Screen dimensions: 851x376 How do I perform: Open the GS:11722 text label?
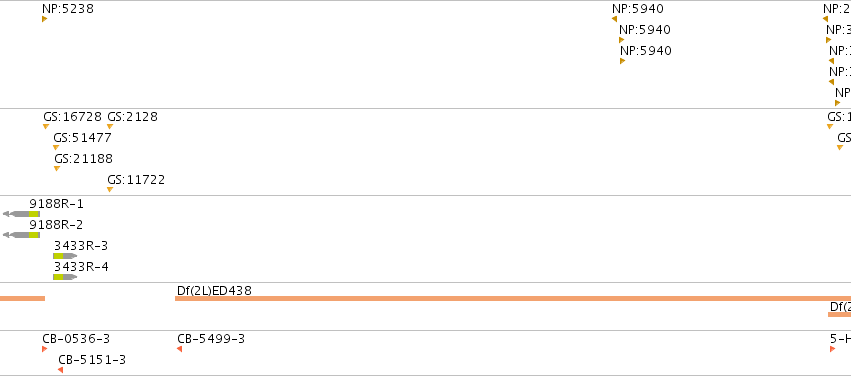tap(136, 180)
